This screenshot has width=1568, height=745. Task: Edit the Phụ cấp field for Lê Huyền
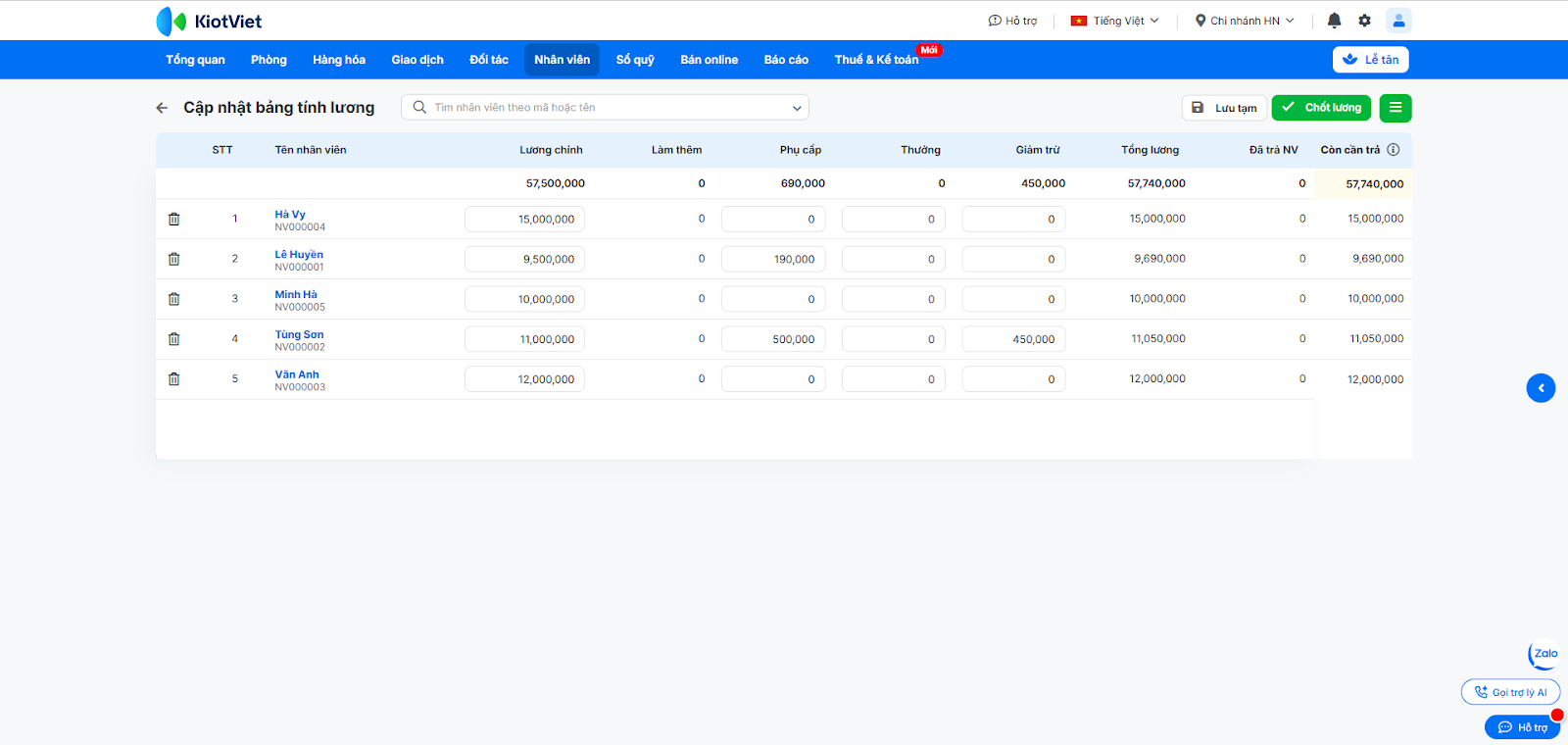point(773,260)
